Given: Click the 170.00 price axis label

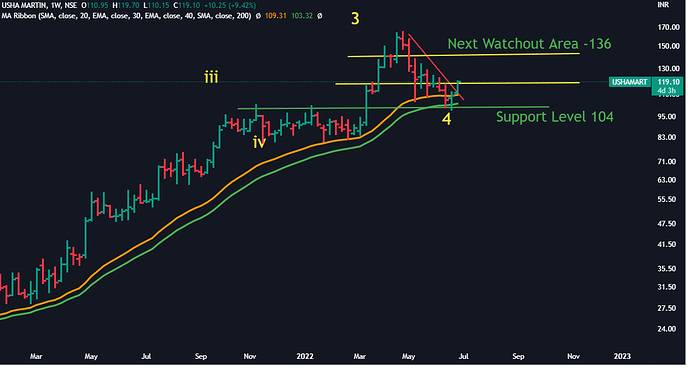Looking at the screenshot, I should [668, 27].
